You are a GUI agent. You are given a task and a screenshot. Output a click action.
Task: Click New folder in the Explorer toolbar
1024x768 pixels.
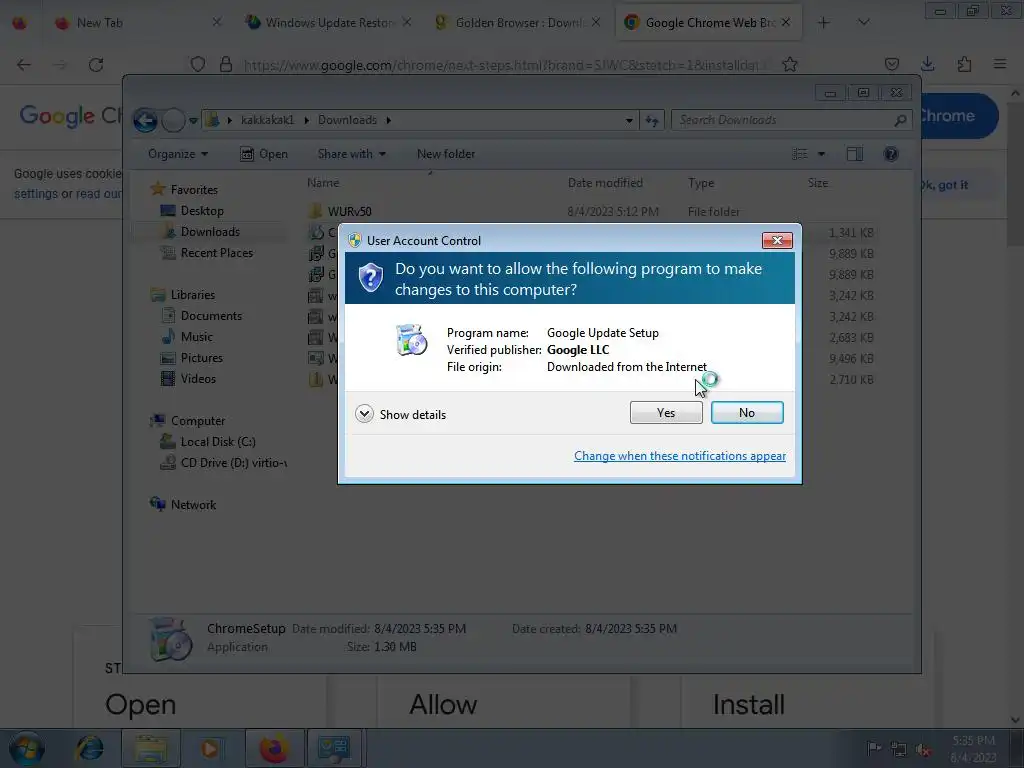446,154
